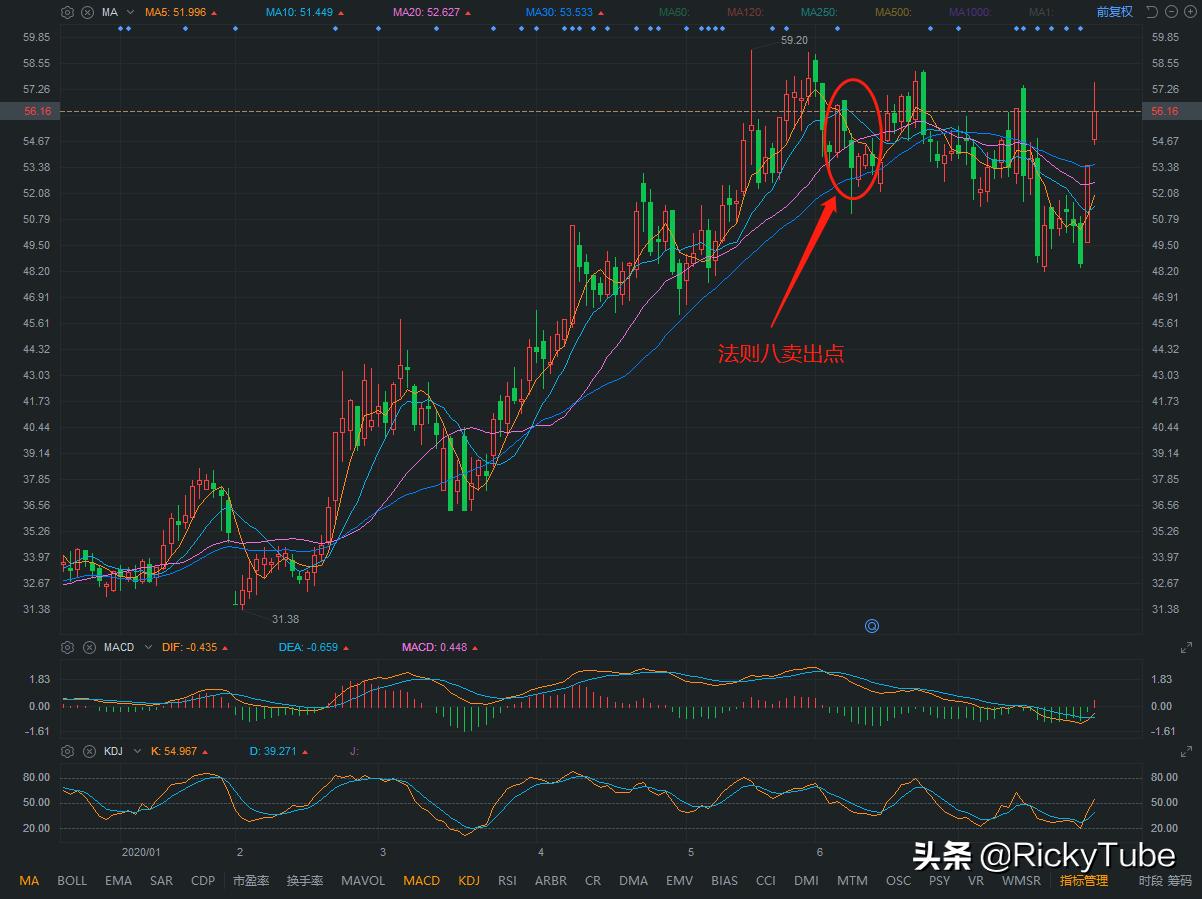The image size is (1202, 899).
Task: Zoom out chart with minus icon
Action: [1170, 12]
